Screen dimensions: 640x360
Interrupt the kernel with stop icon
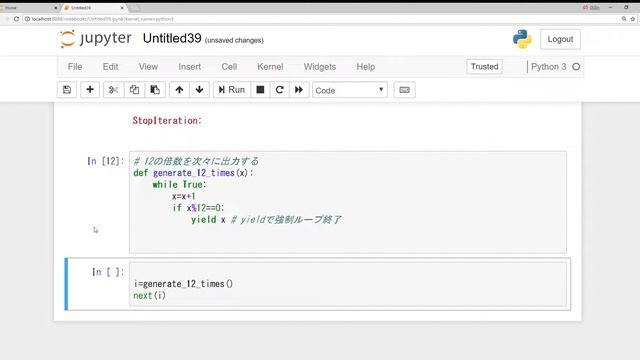point(260,90)
